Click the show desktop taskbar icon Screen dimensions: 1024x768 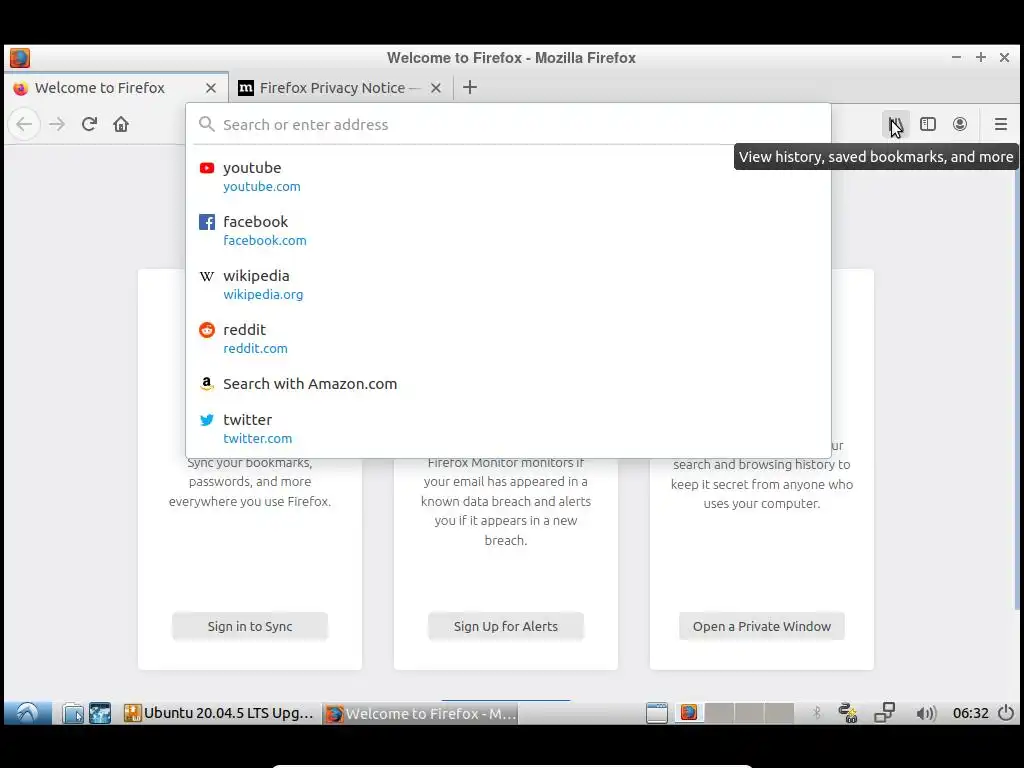656,713
